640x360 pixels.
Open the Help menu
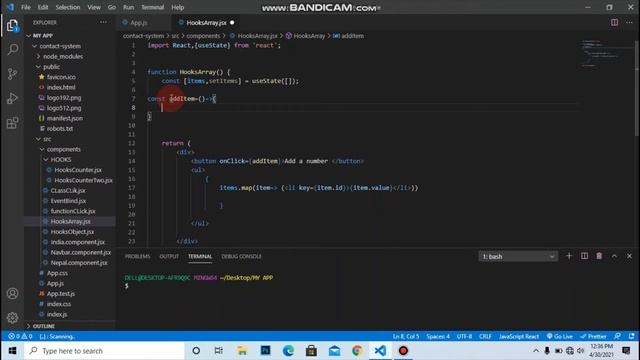pos(178,7)
